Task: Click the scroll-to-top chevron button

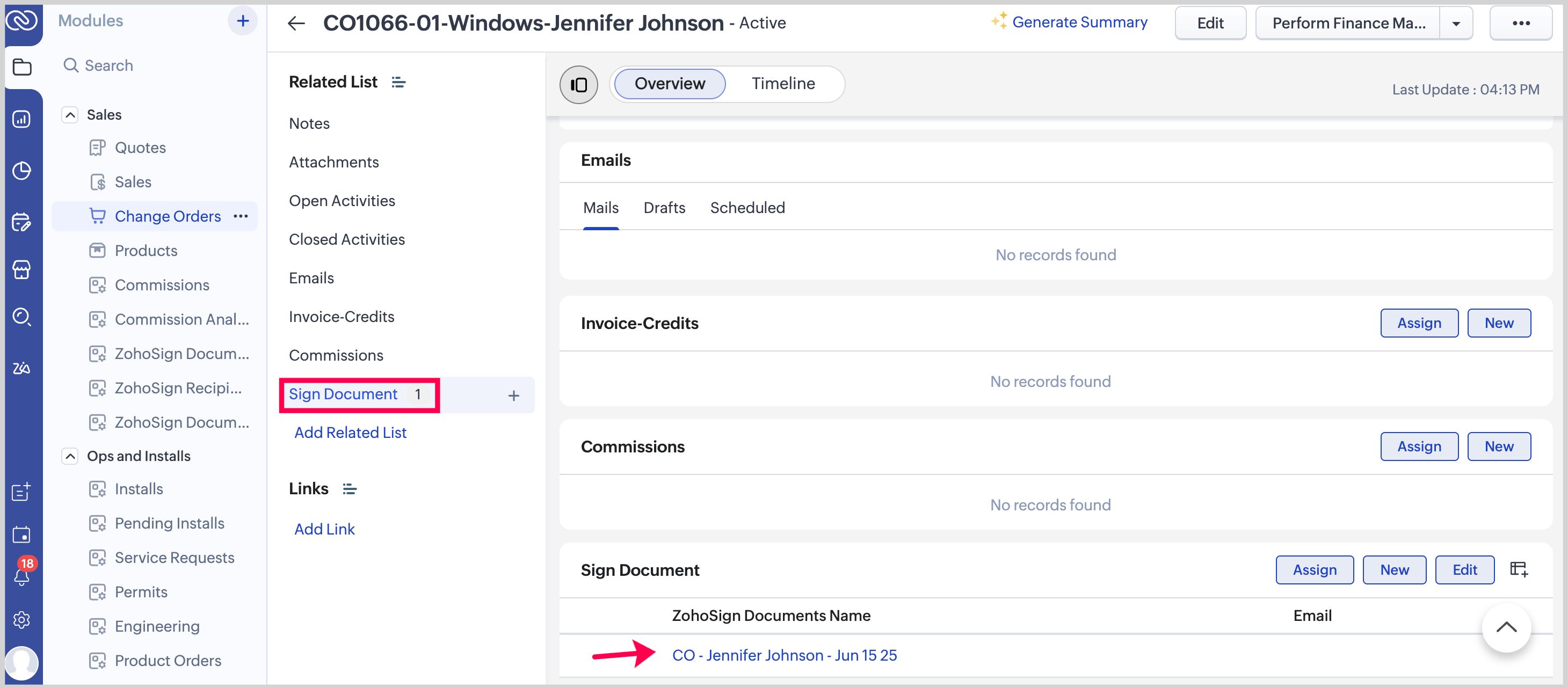Action: pyautogui.click(x=1506, y=627)
